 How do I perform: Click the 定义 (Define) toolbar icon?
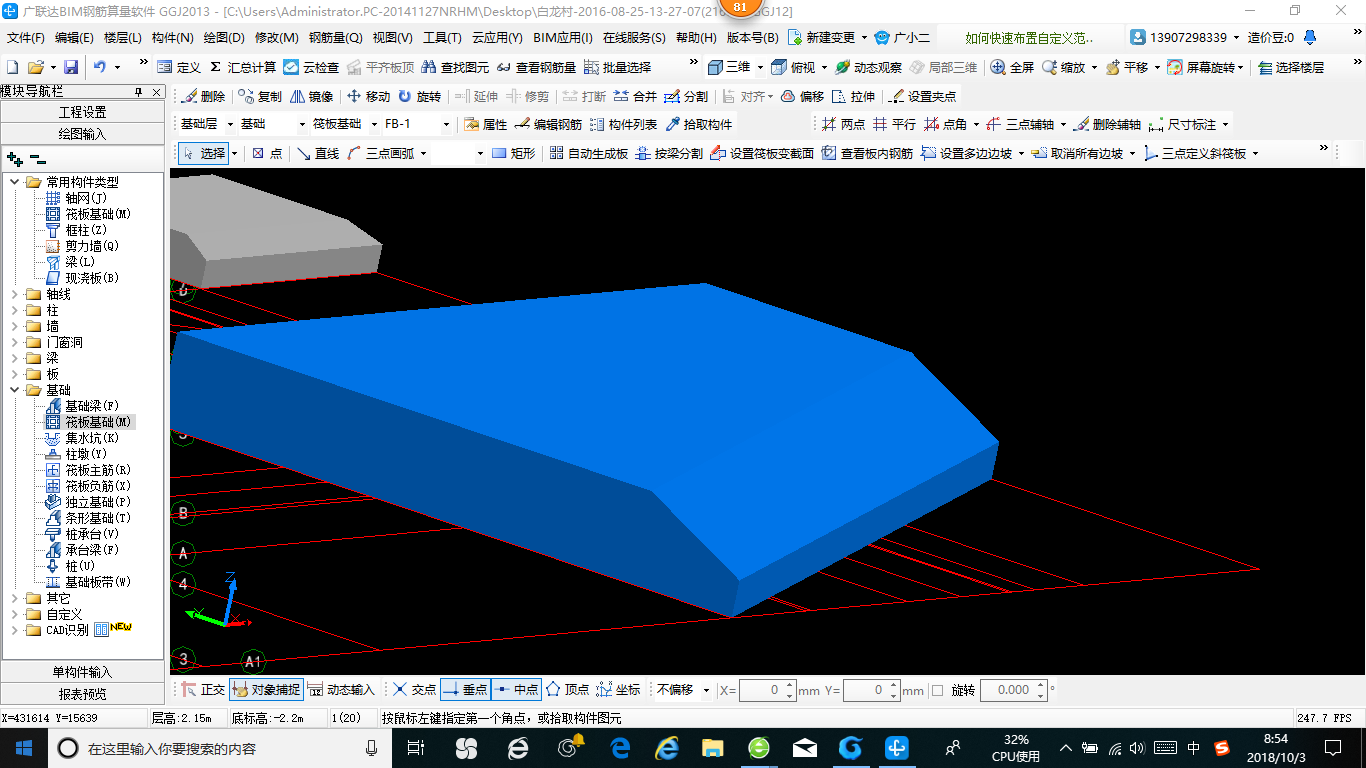tap(179, 67)
